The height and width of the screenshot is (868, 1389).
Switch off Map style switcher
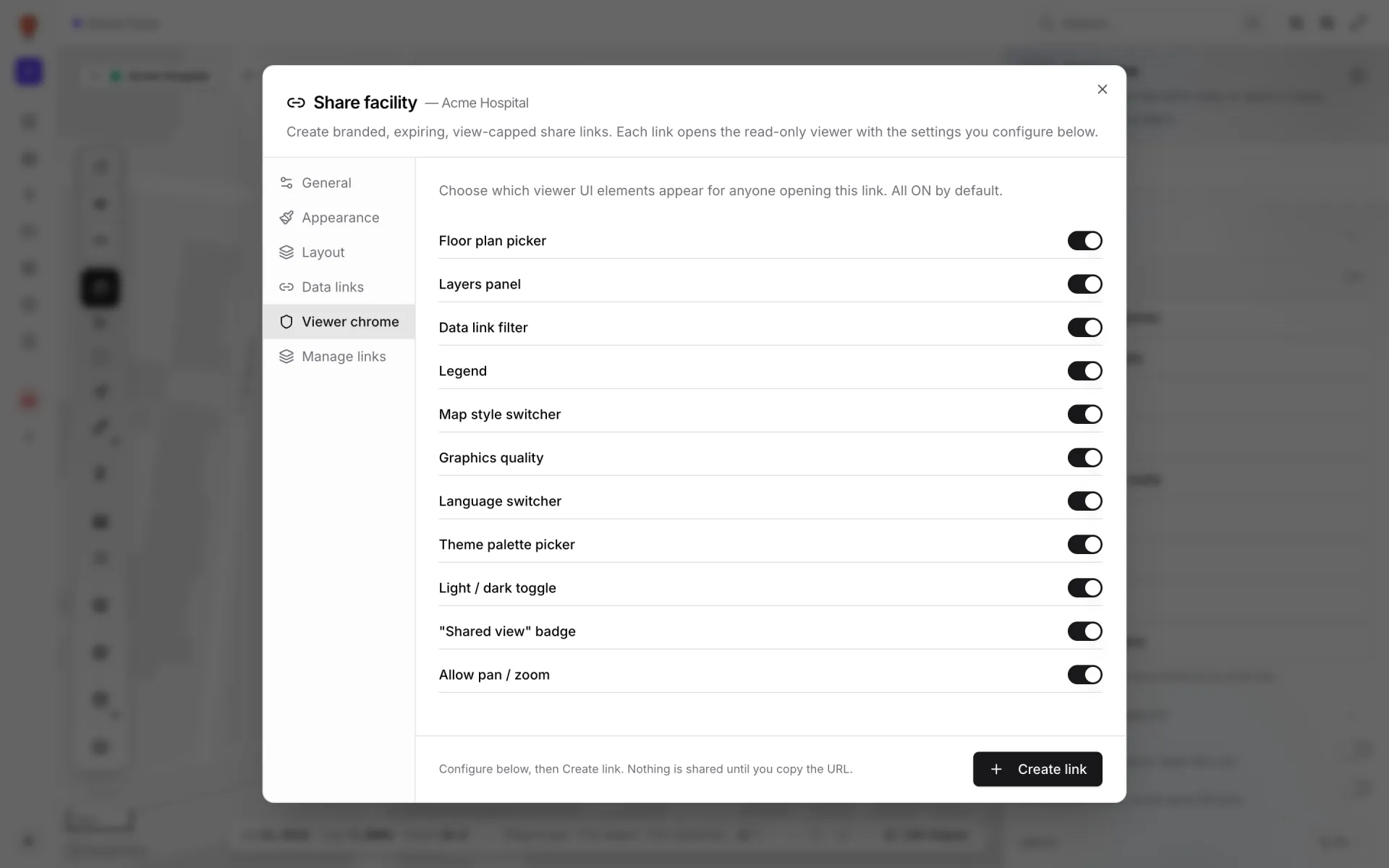tap(1084, 414)
